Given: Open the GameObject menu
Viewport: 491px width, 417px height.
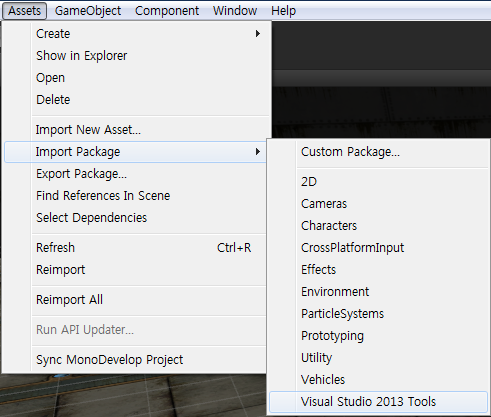Looking at the screenshot, I should 88,11.
